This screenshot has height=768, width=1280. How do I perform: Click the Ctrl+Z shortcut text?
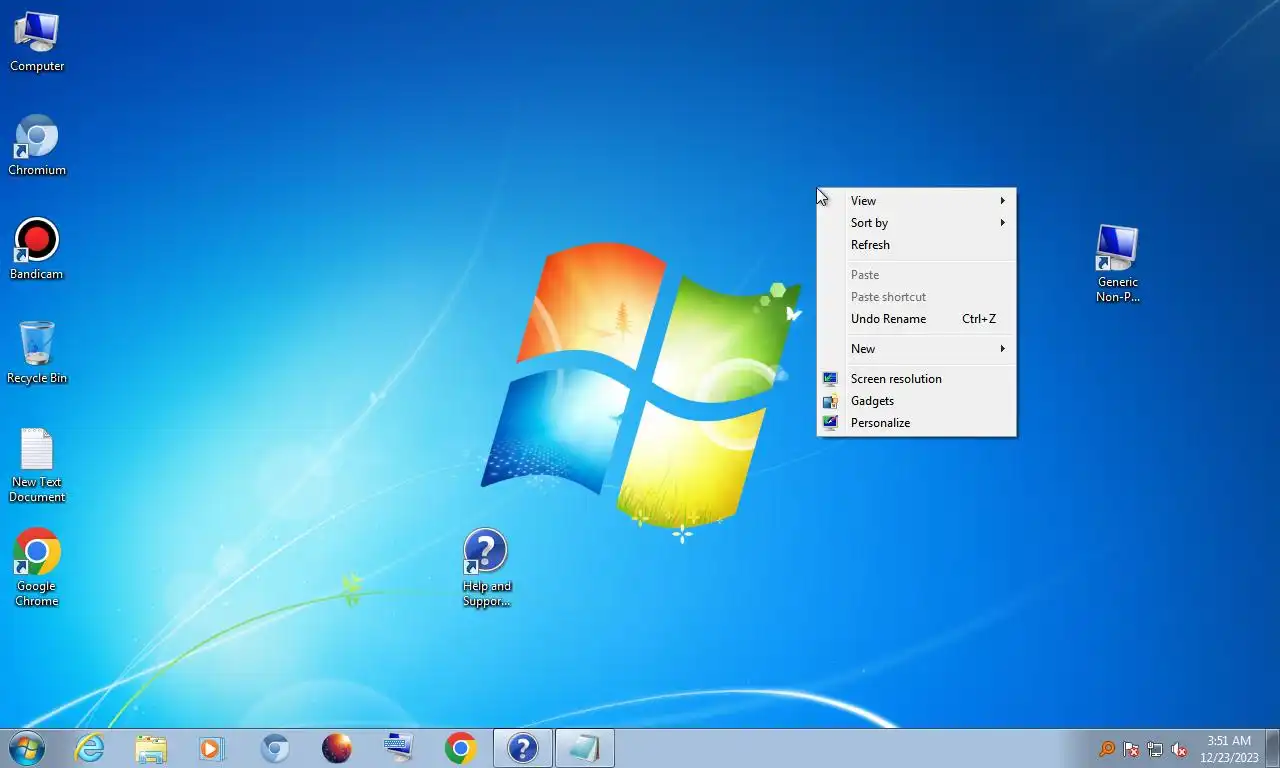[979, 319]
